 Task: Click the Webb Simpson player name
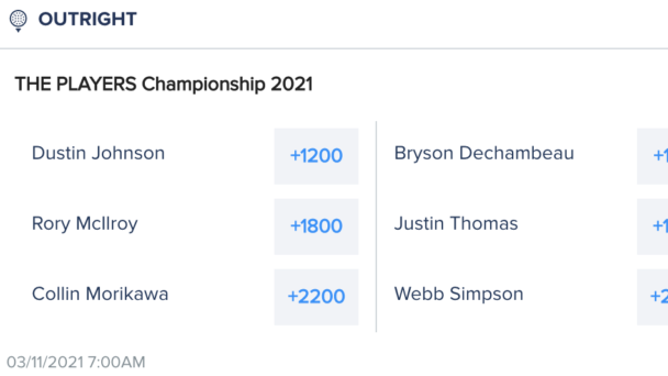click(x=458, y=295)
